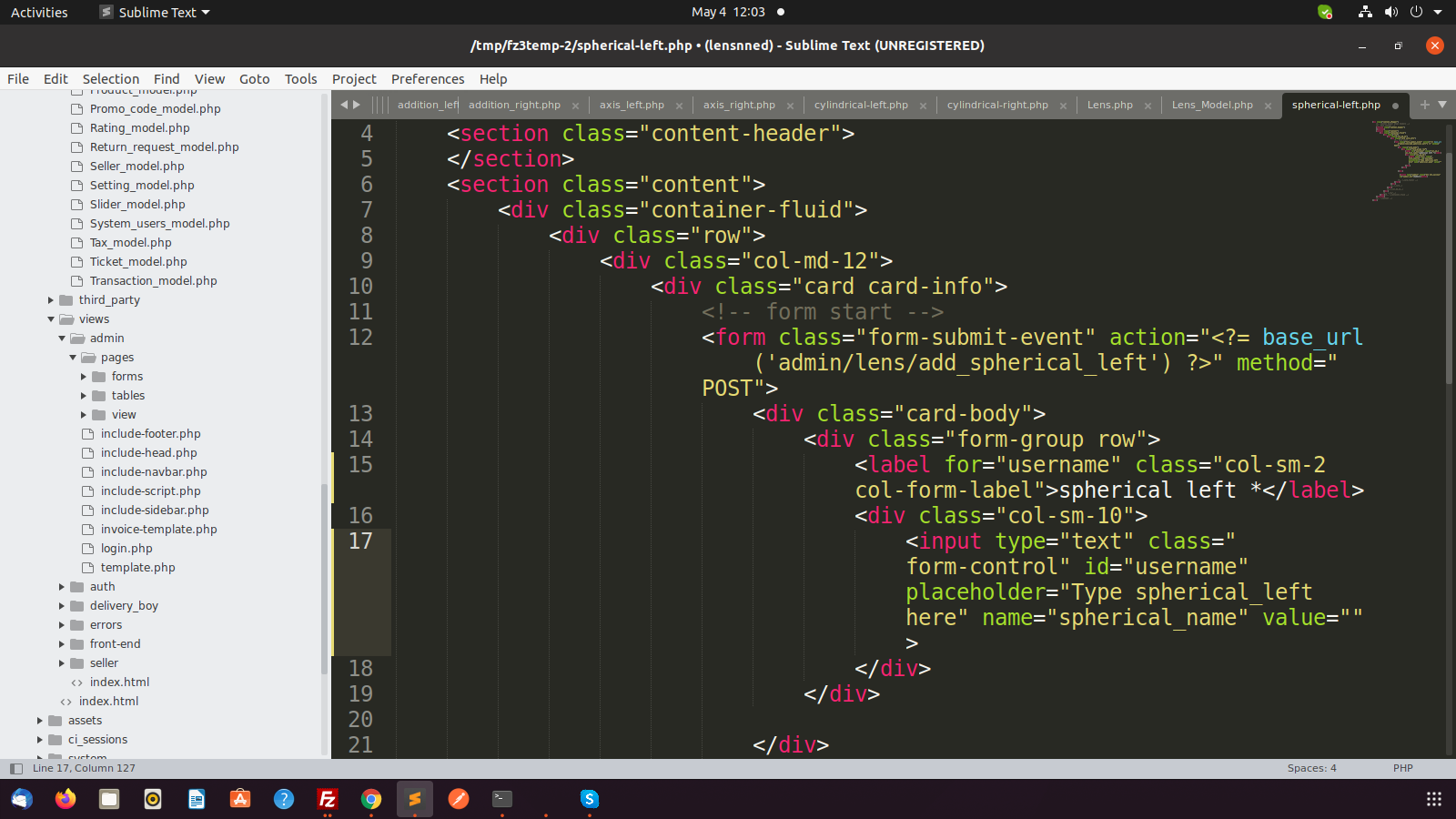Open the tab list dropdown arrow
Screen dimensions: 1456x819
pos(1442,105)
